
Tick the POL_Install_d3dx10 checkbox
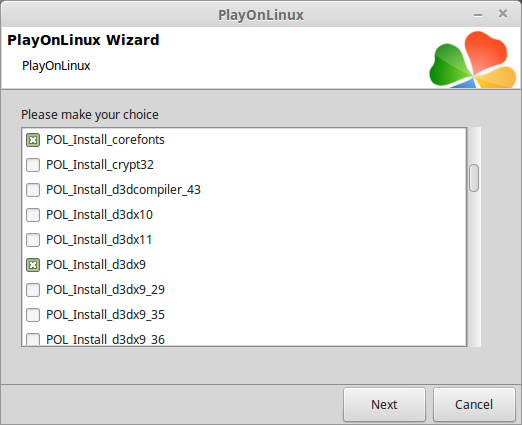coord(33,215)
